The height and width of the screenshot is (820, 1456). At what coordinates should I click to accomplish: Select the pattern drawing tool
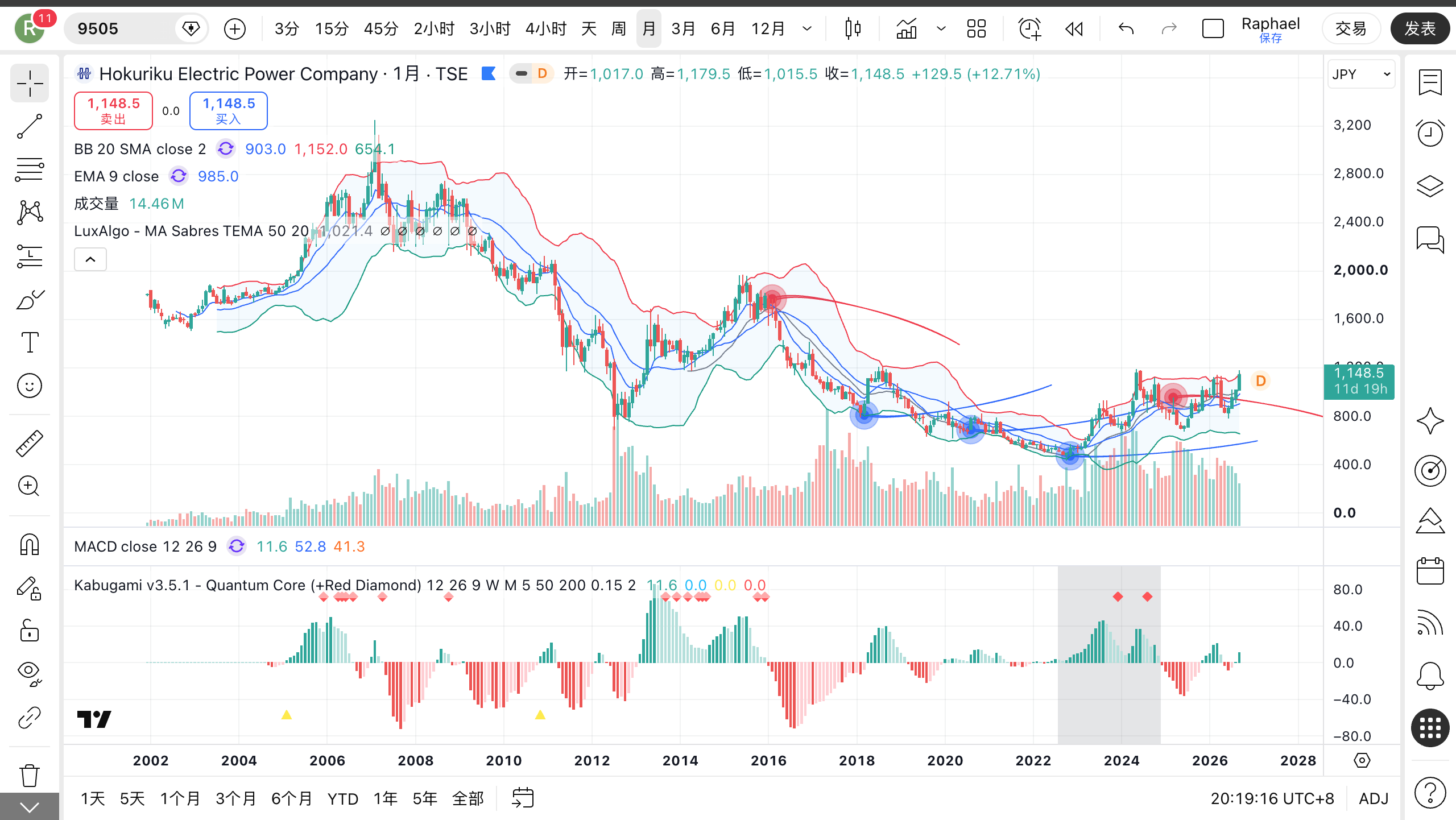tap(30, 213)
